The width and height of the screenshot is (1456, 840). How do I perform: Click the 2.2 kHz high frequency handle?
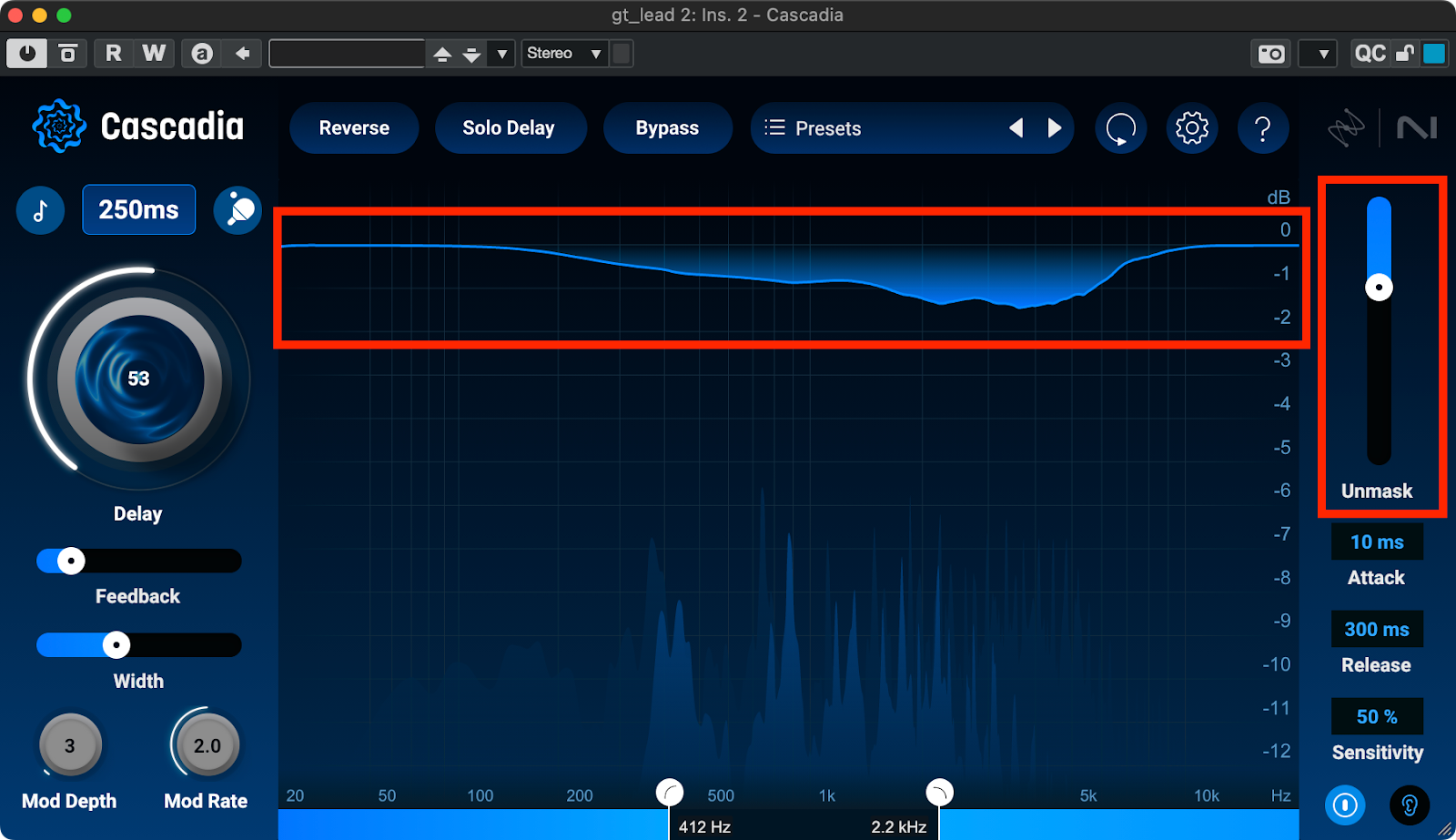point(939,793)
